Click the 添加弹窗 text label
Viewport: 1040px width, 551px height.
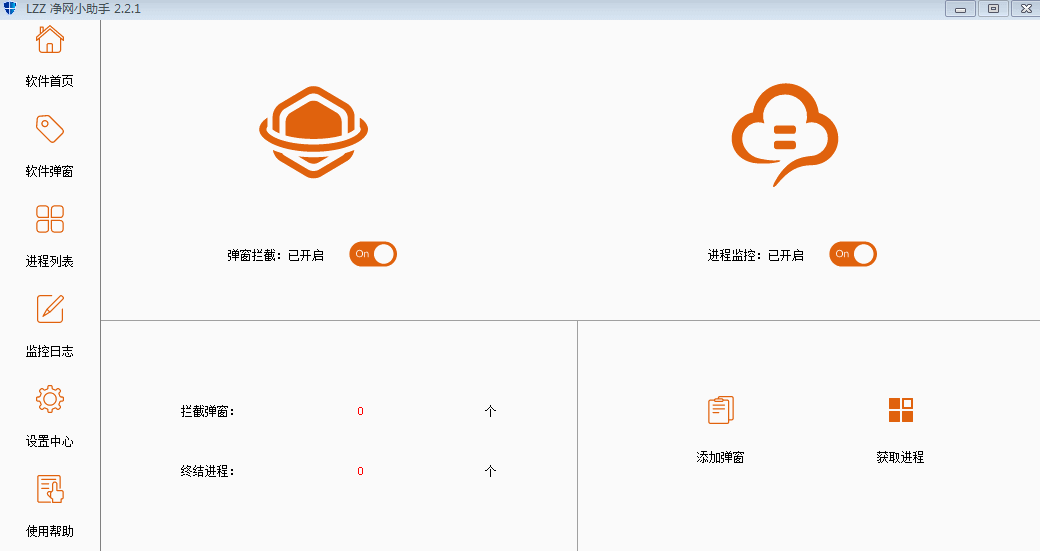coord(720,457)
